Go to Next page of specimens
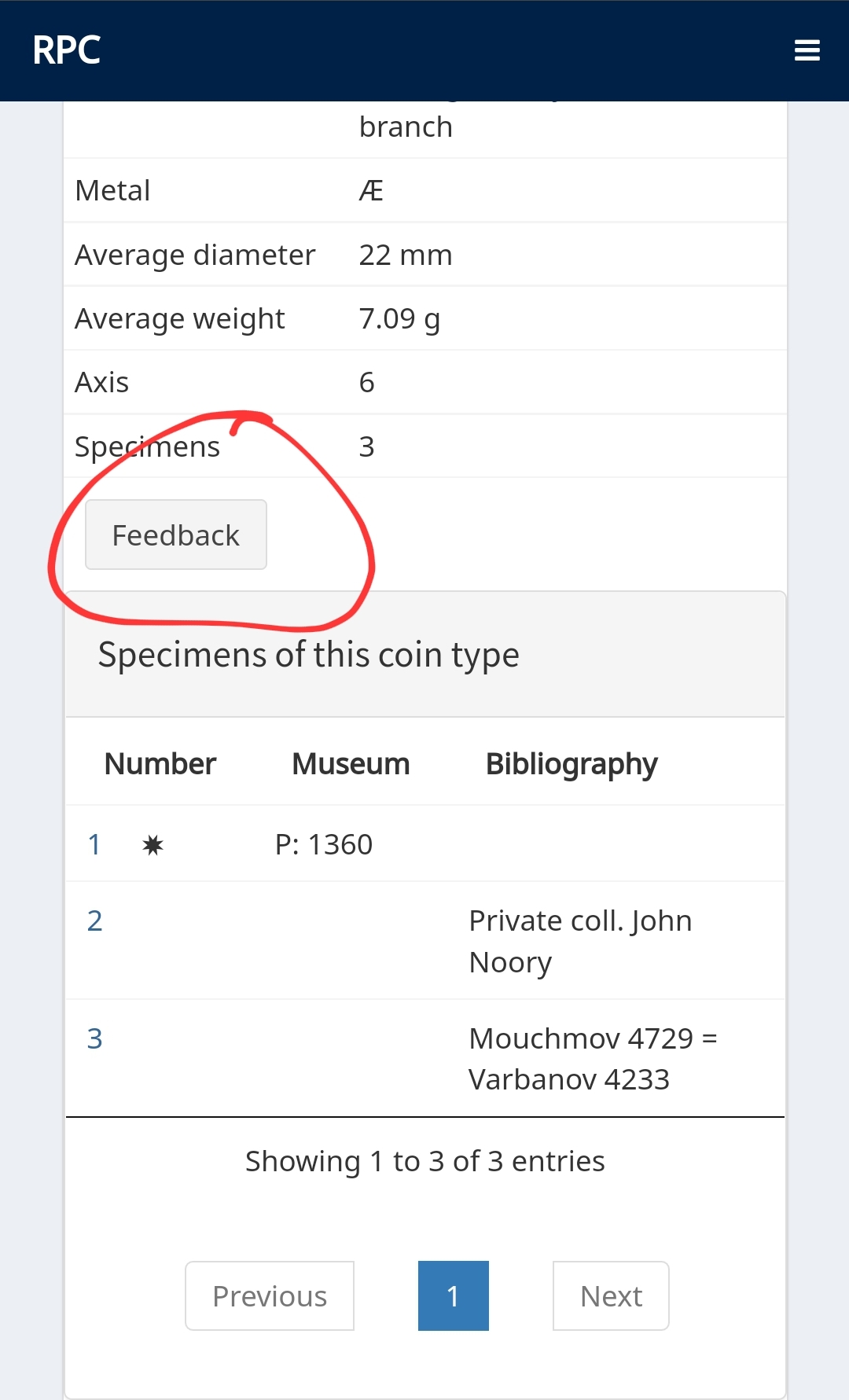Viewport: 849px width, 1400px height. point(611,1296)
